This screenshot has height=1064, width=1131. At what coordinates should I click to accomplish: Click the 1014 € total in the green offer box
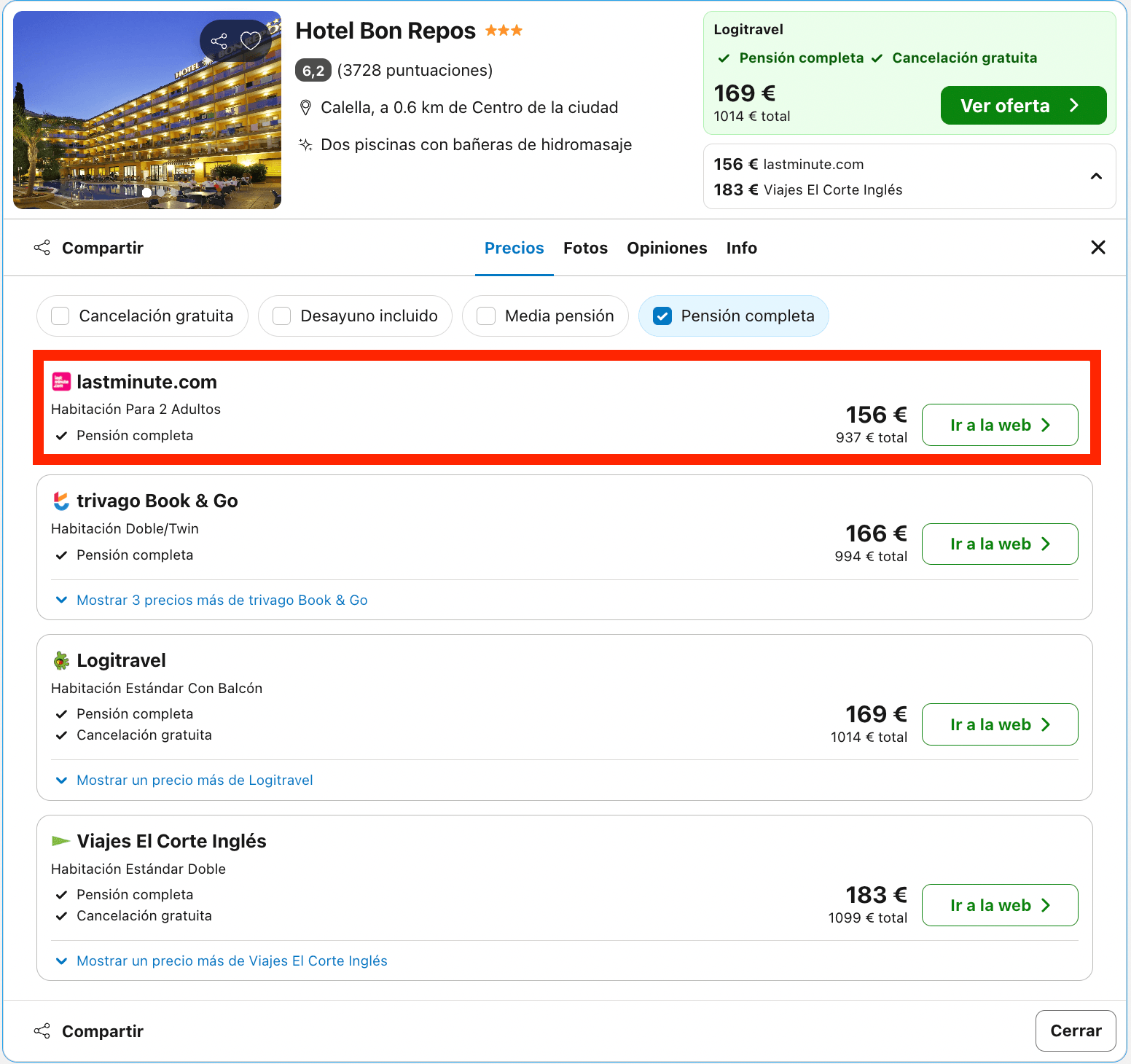coord(752,116)
